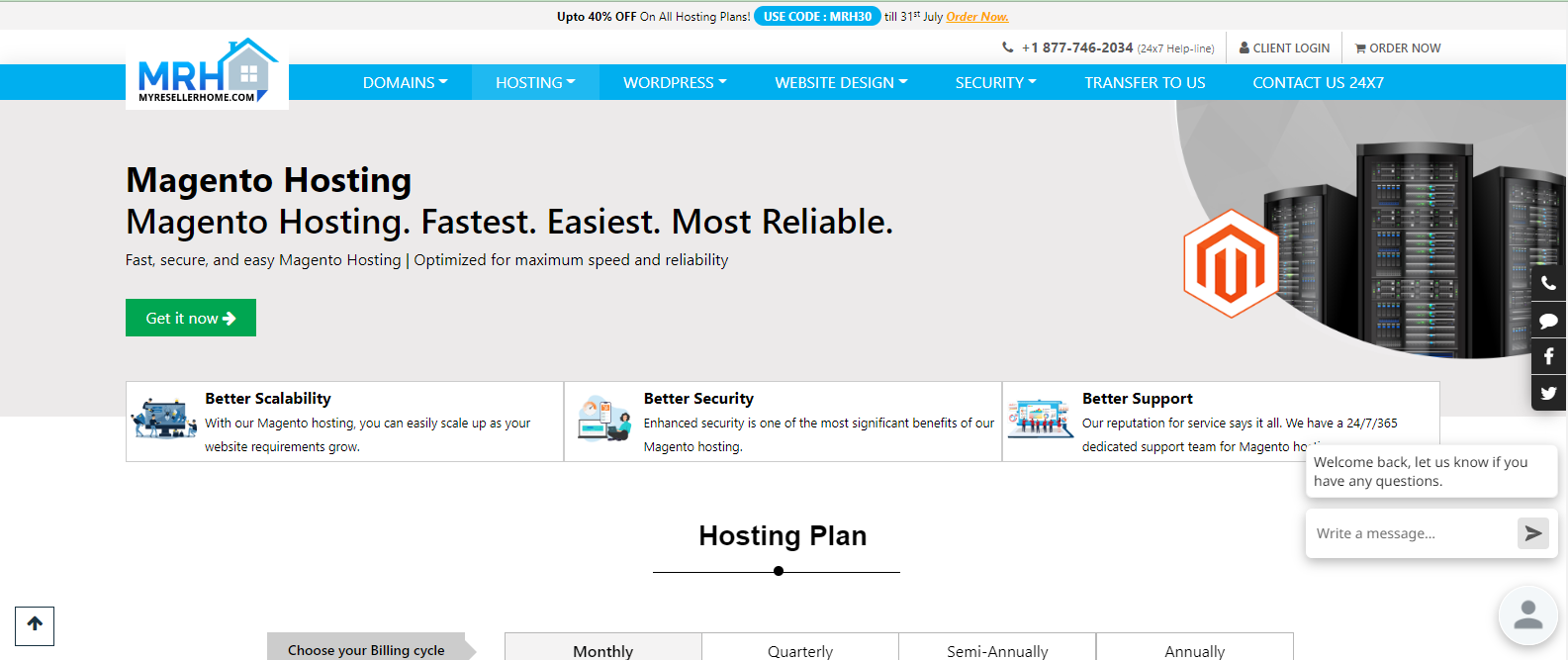Click the user icon next to Client Login

[1245, 47]
